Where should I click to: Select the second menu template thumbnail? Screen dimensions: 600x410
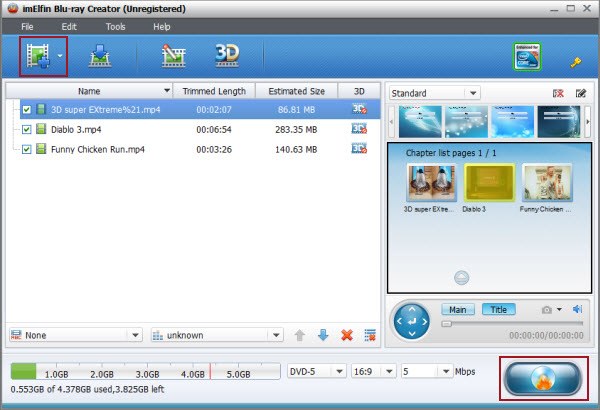click(466, 122)
